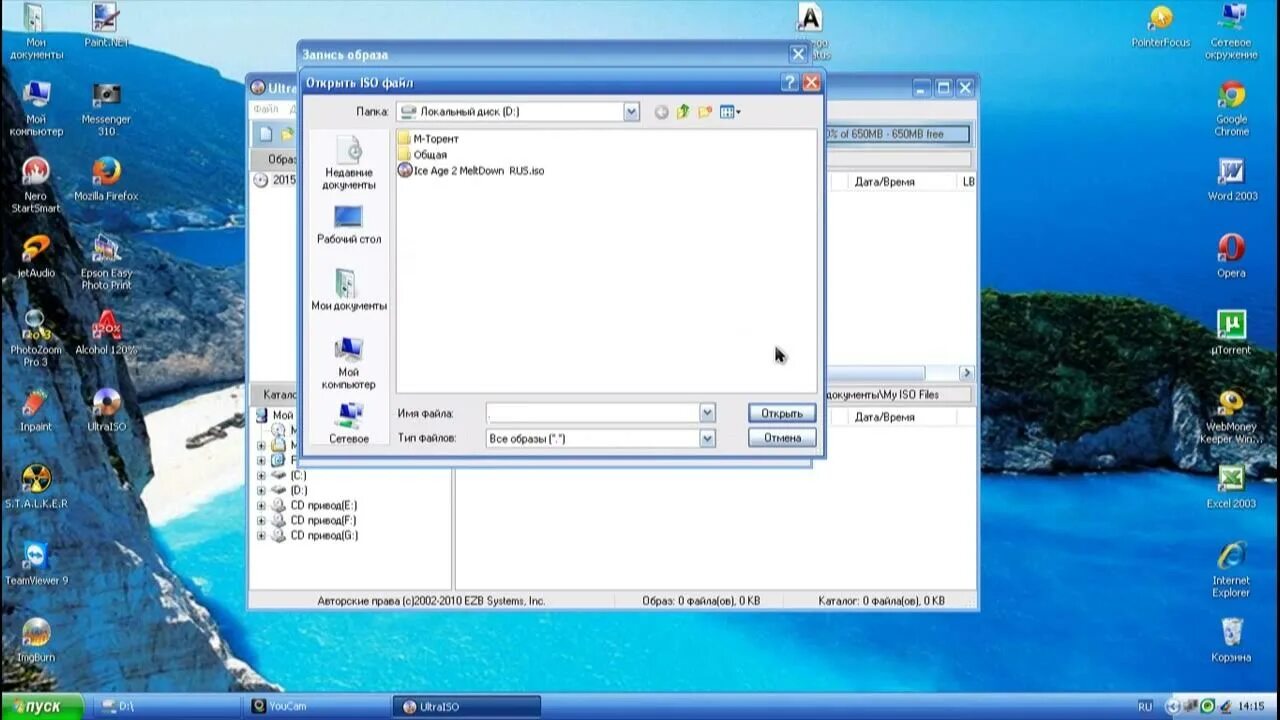Open µTorrent desktop icon

tap(1231, 334)
